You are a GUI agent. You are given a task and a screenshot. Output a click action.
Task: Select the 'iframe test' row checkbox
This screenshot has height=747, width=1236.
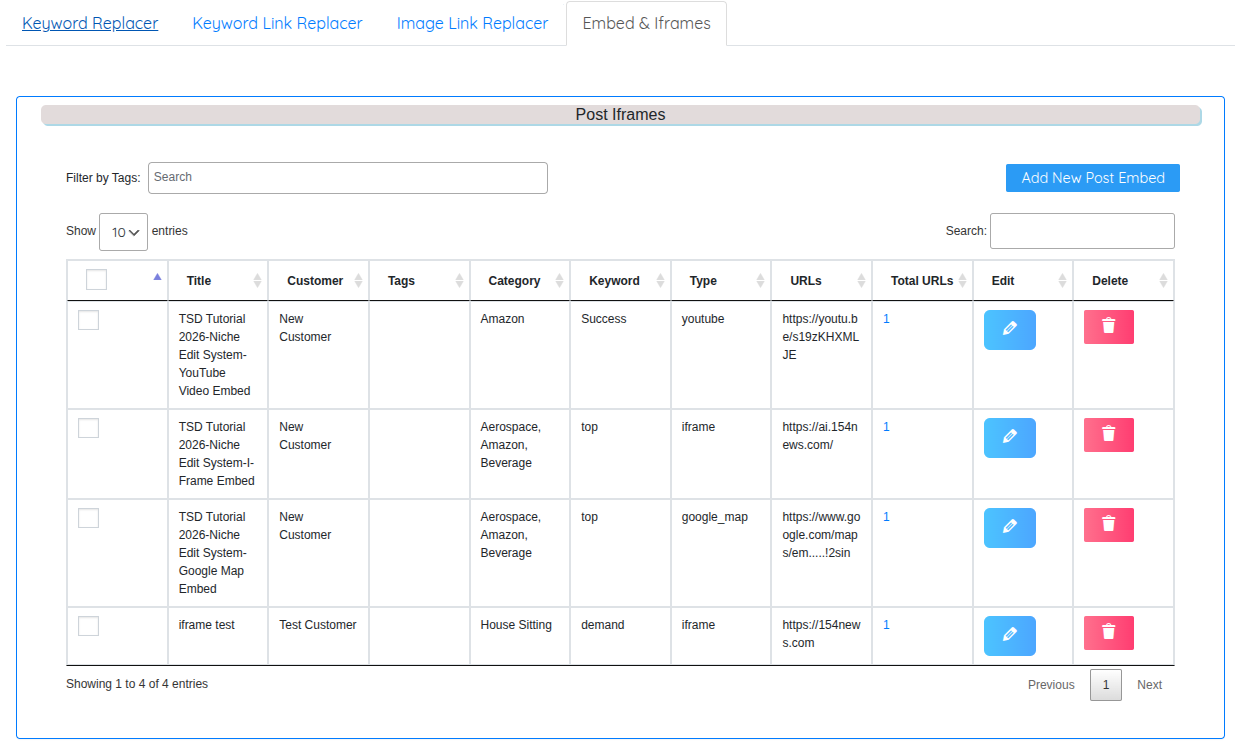pos(88,626)
